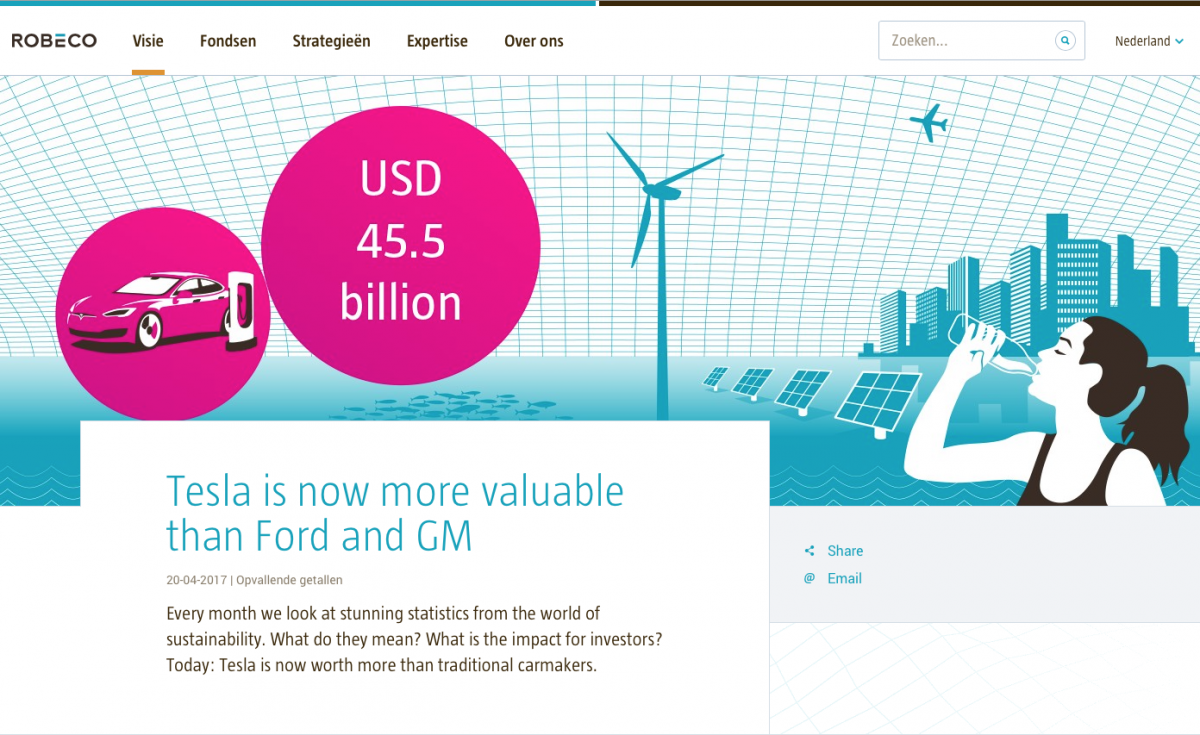1200x735 pixels.
Task: Click the USD 45.5 billion circle
Action: 401,245
